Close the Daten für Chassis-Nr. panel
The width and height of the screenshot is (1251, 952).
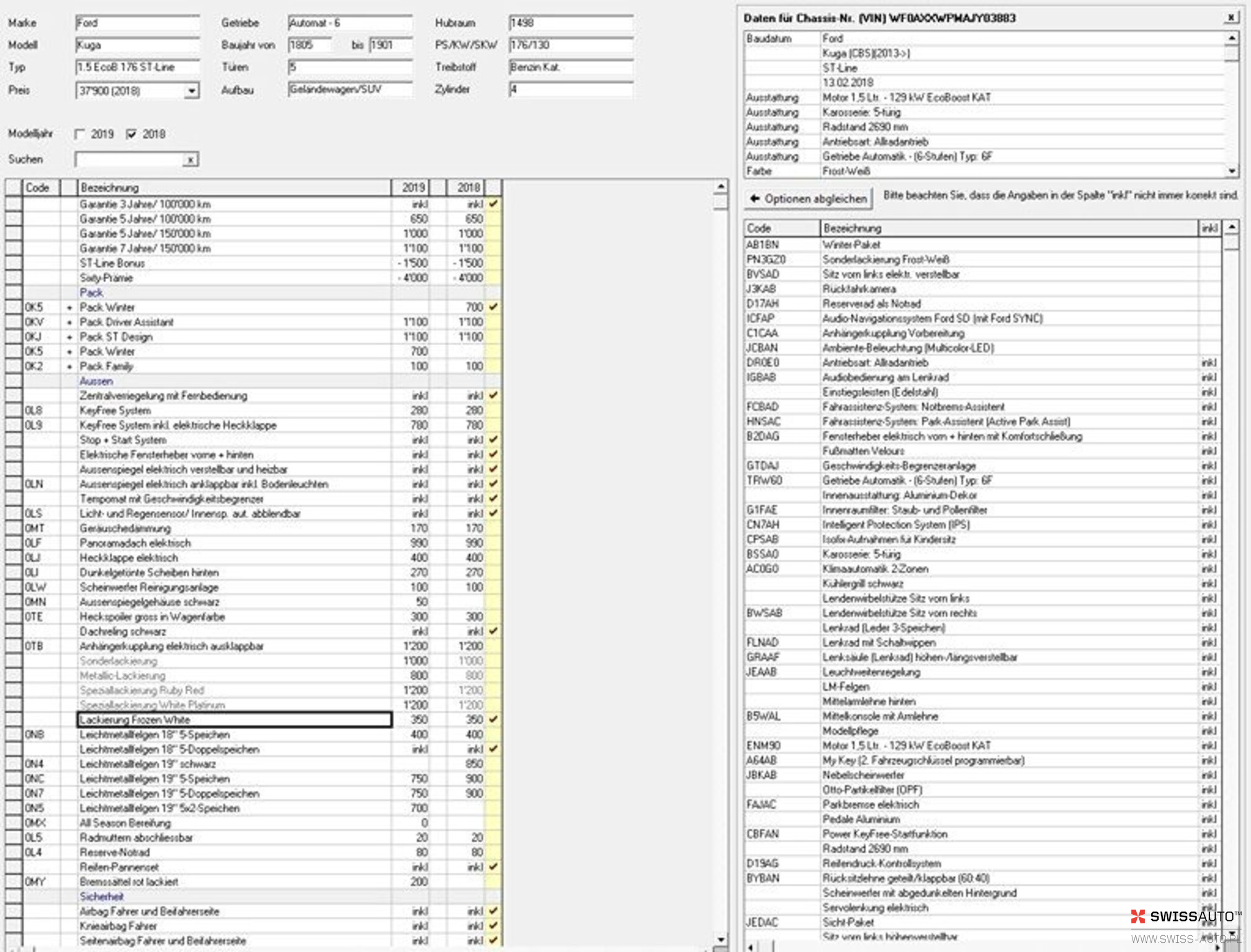pyautogui.click(x=1231, y=17)
